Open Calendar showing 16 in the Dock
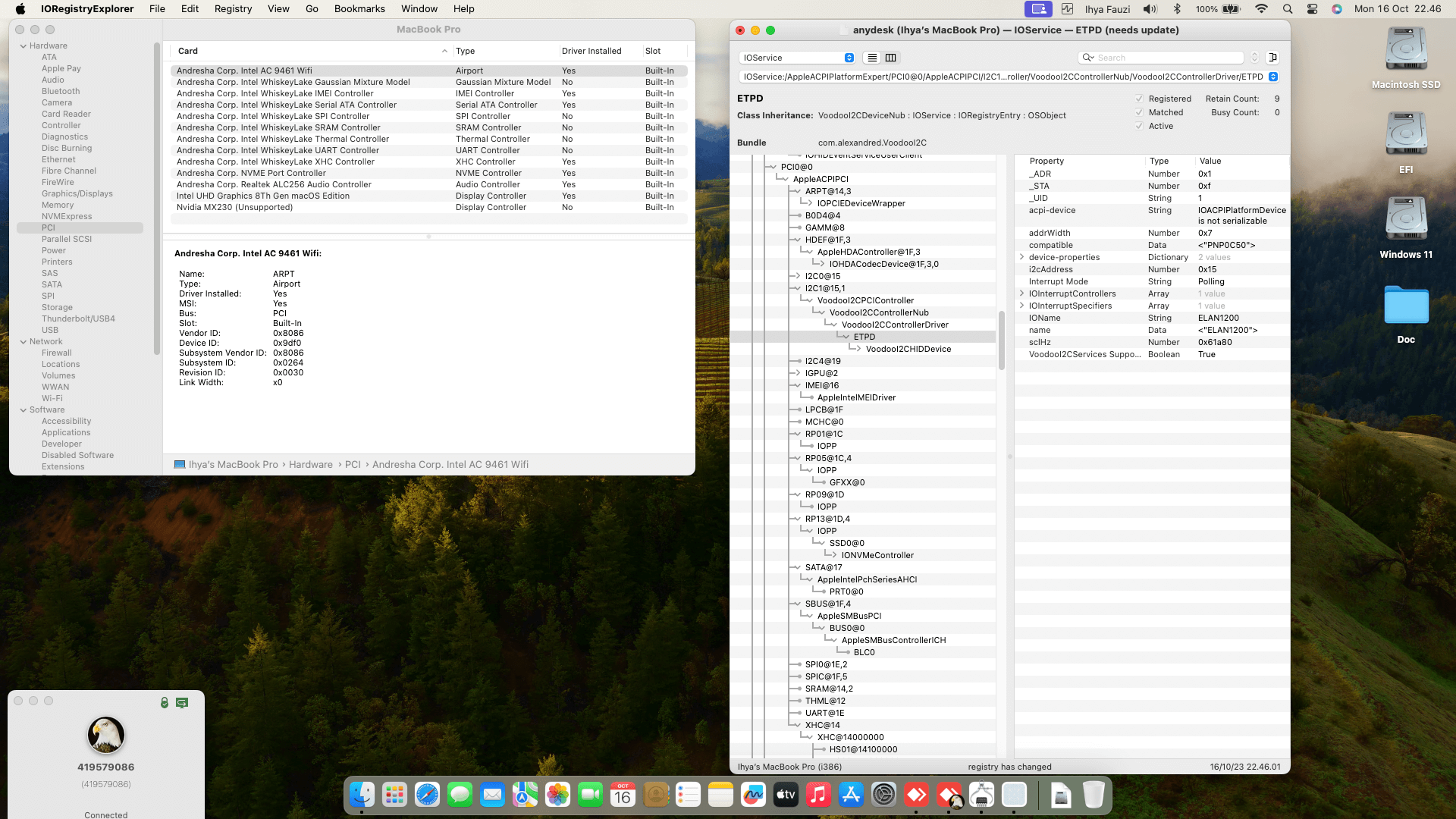 [623, 795]
